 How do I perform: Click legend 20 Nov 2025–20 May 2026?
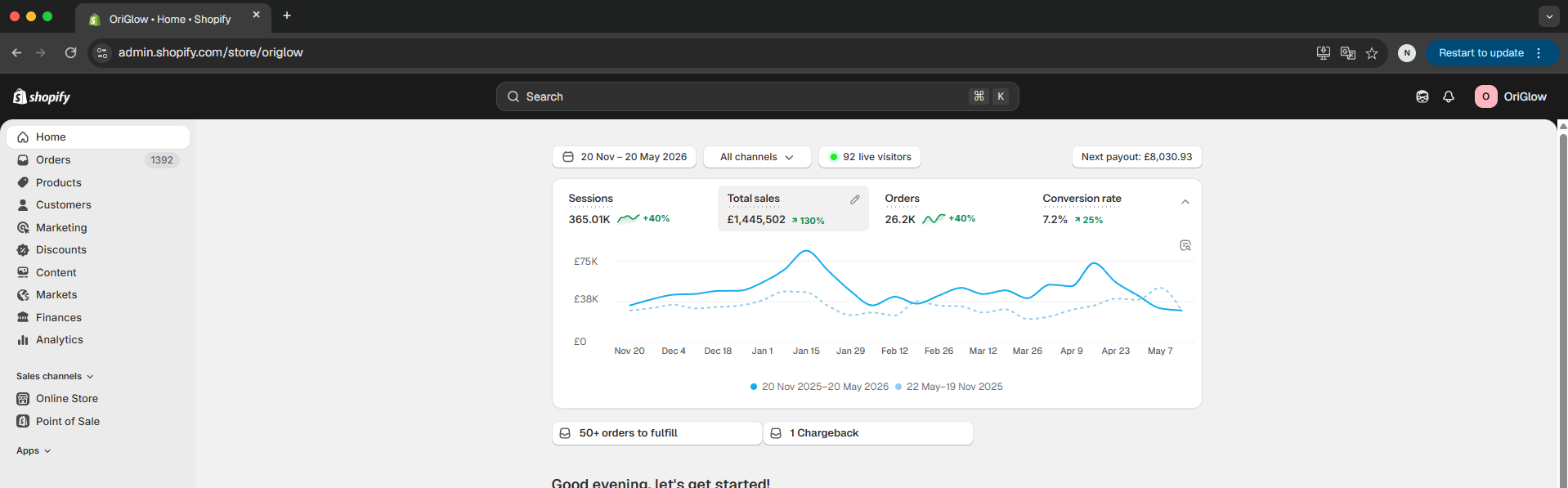(x=819, y=387)
